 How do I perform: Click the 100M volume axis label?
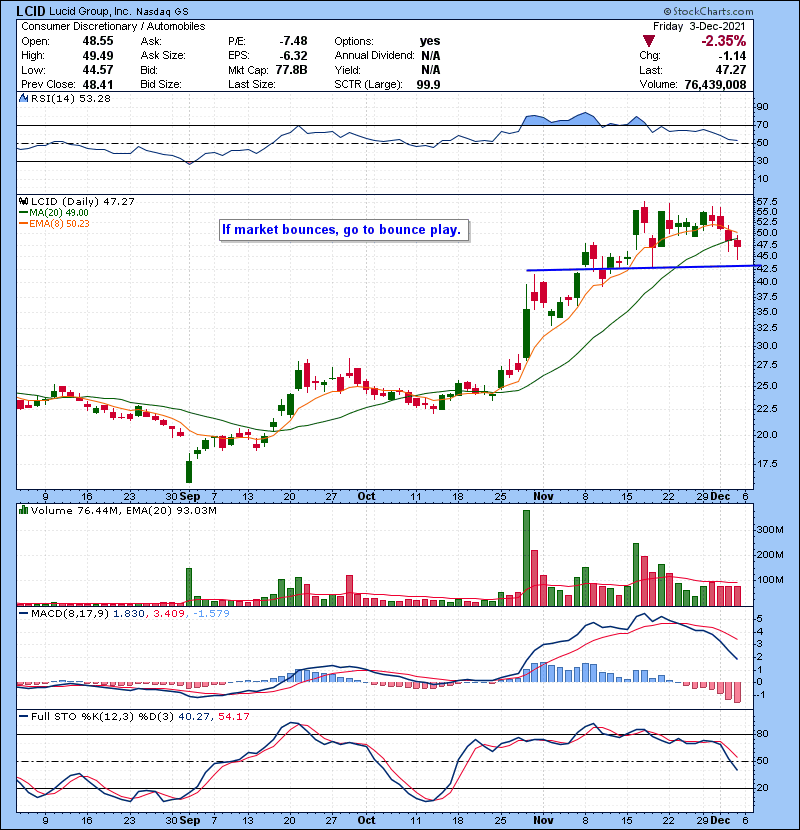(x=770, y=580)
